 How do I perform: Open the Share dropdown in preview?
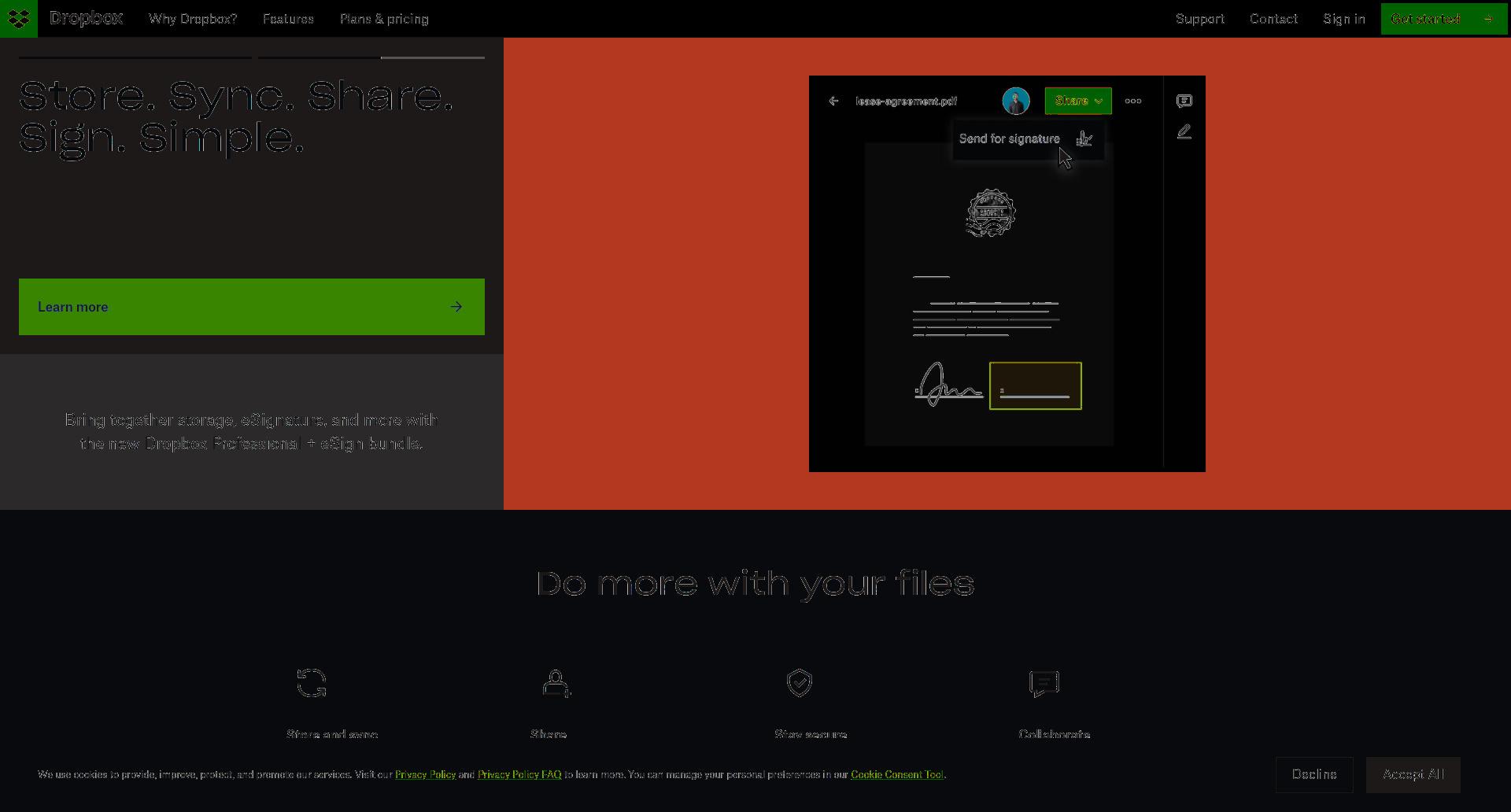pyautogui.click(x=1078, y=101)
